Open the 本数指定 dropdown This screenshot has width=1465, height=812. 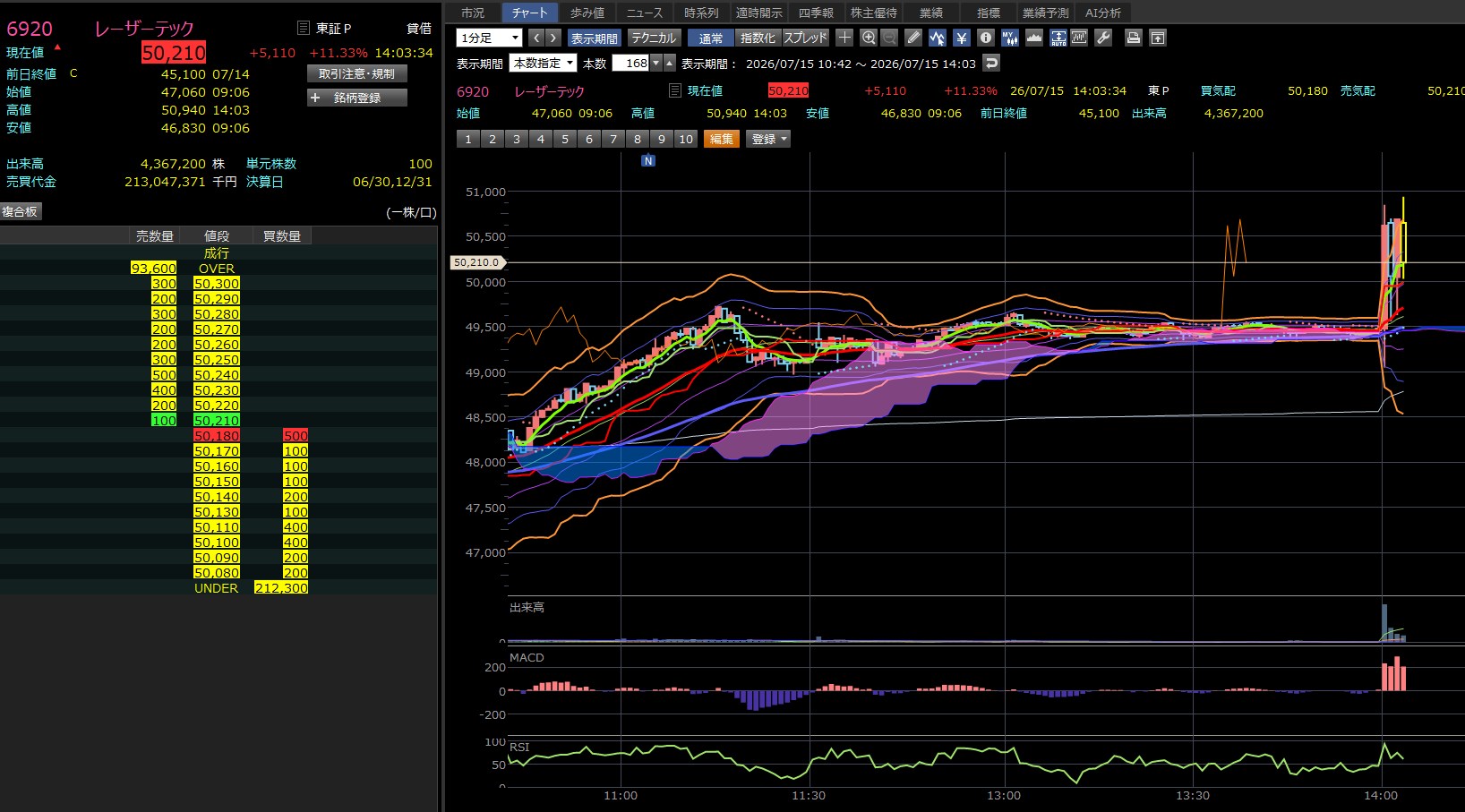click(543, 63)
